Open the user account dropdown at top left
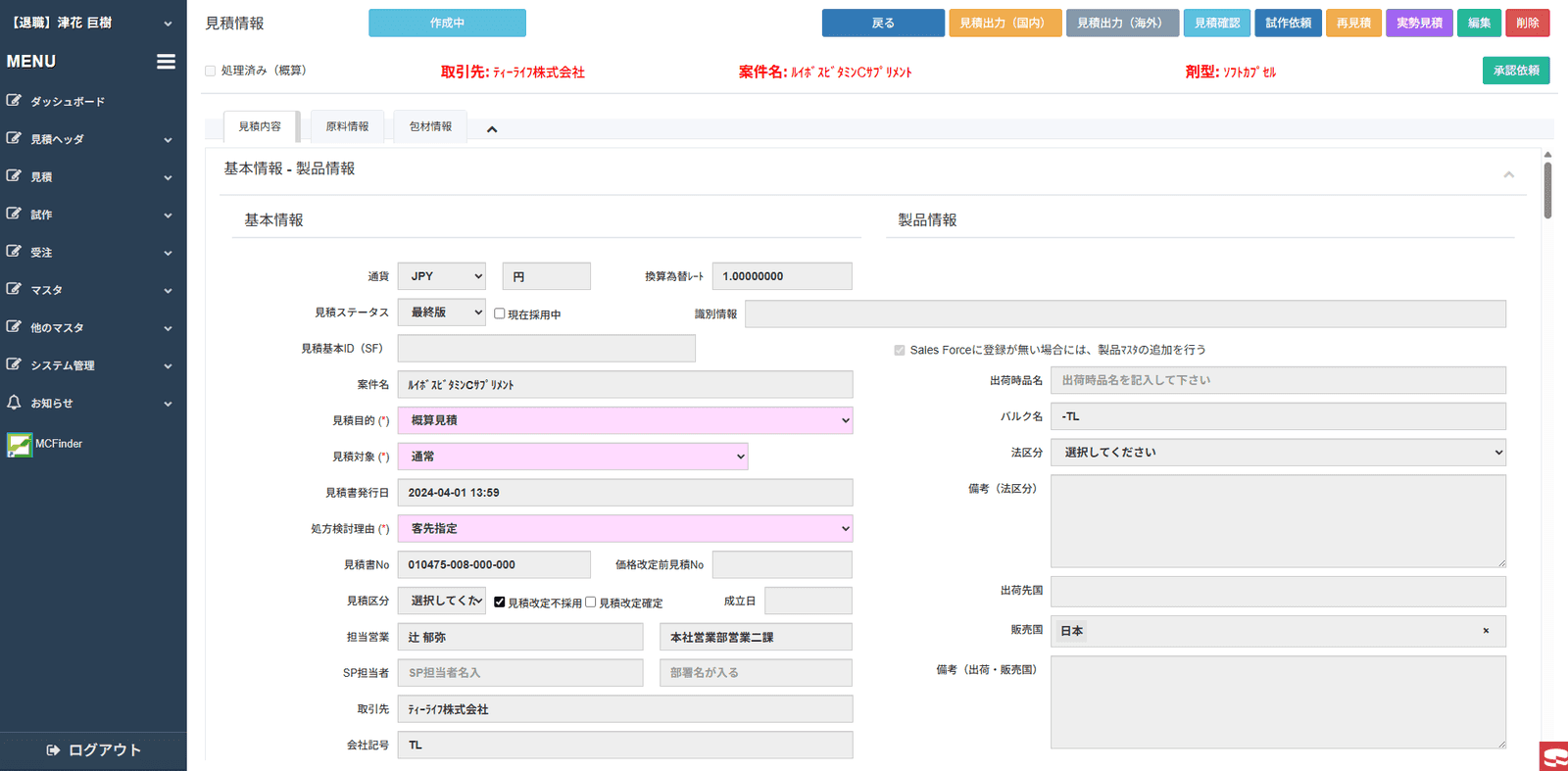Viewport: 1568px width, 771px height. (93, 23)
